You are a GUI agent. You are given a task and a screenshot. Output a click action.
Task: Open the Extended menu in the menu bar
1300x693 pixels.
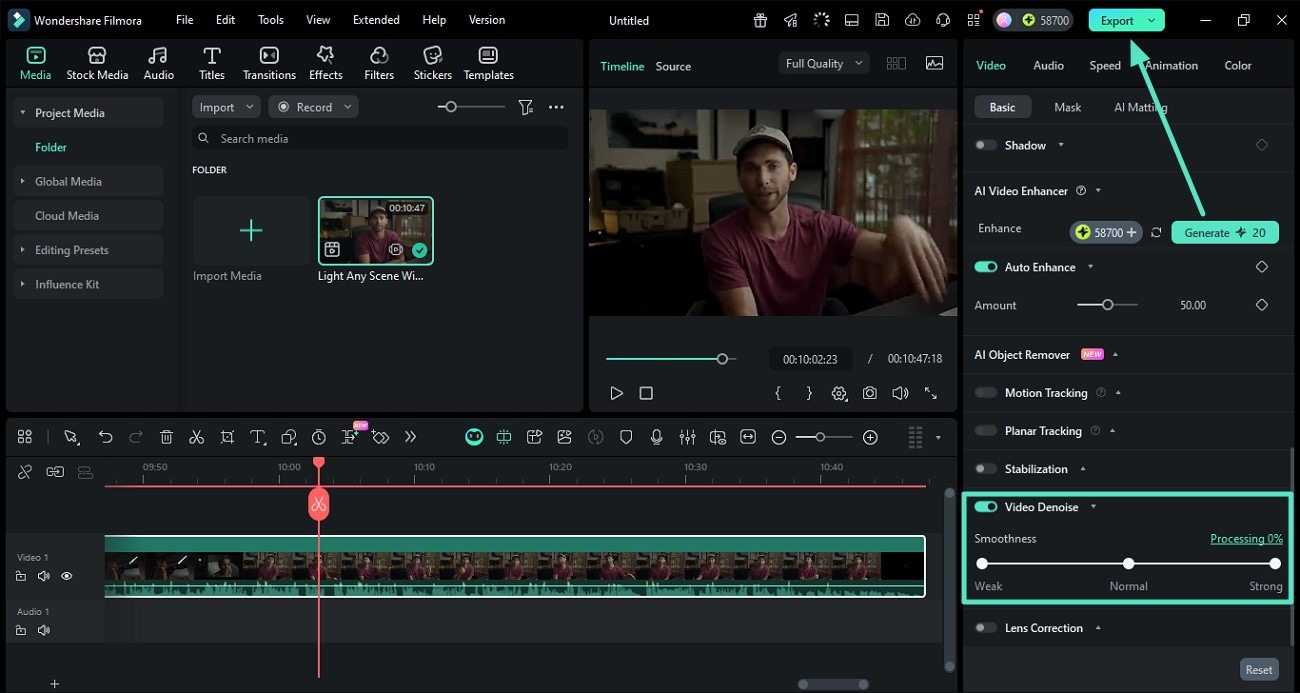376,19
